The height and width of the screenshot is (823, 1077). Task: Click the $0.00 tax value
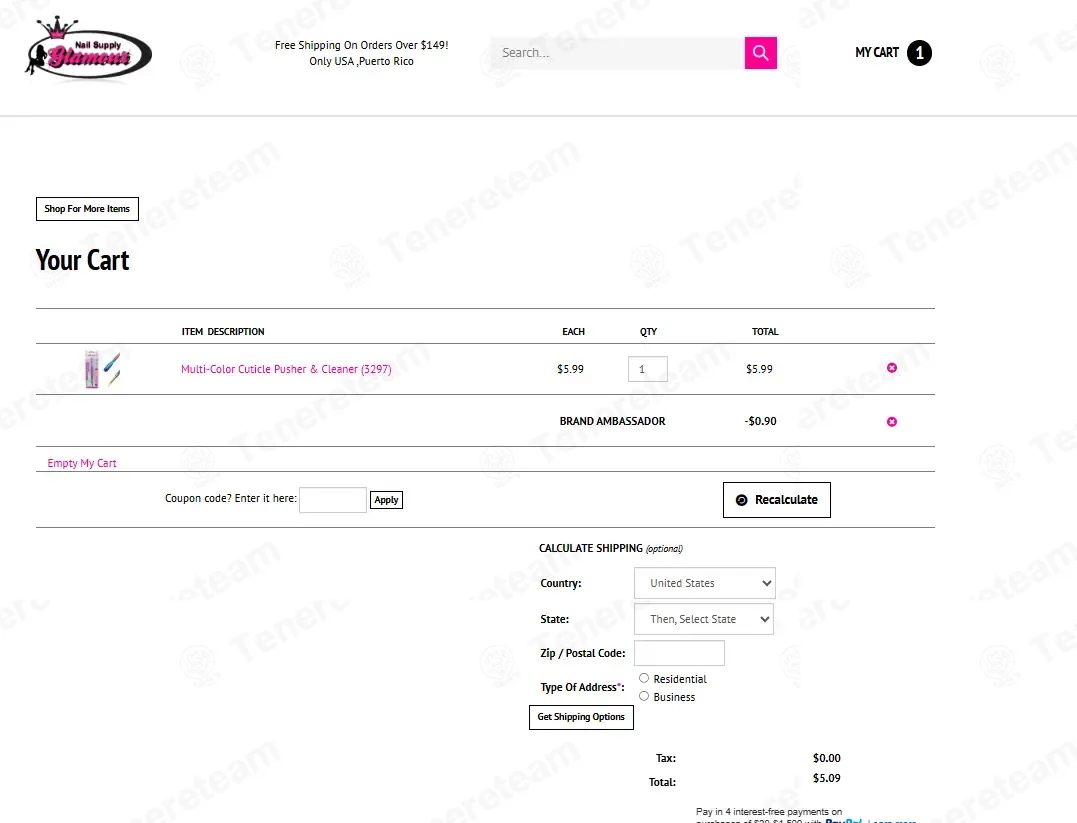[826, 758]
